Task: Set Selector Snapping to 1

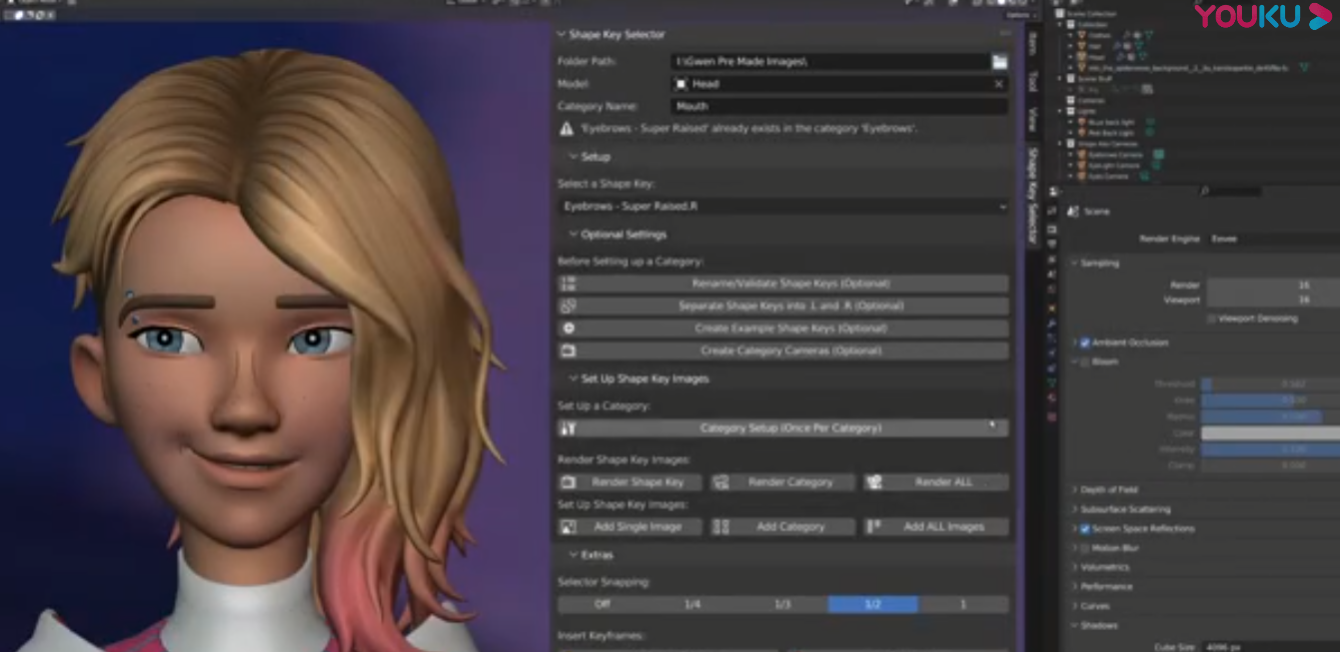Action: pos(963,604)
